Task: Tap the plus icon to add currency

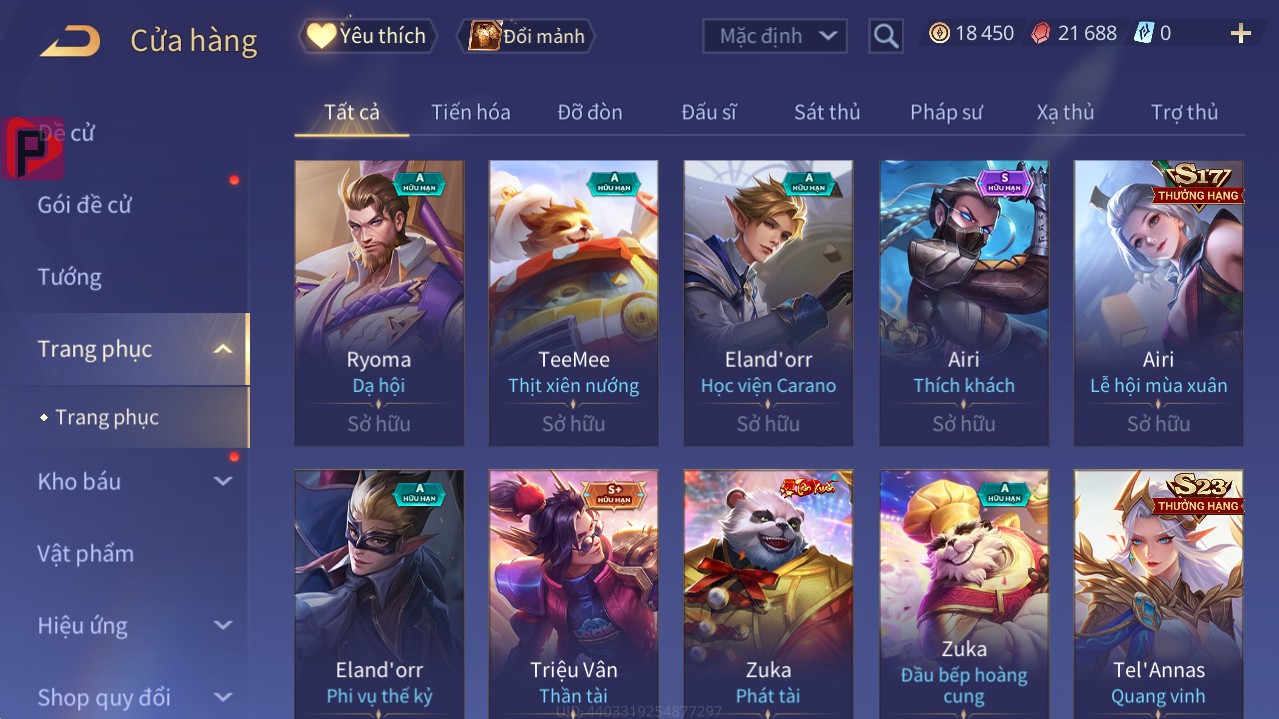Action: coord(1241,34)
